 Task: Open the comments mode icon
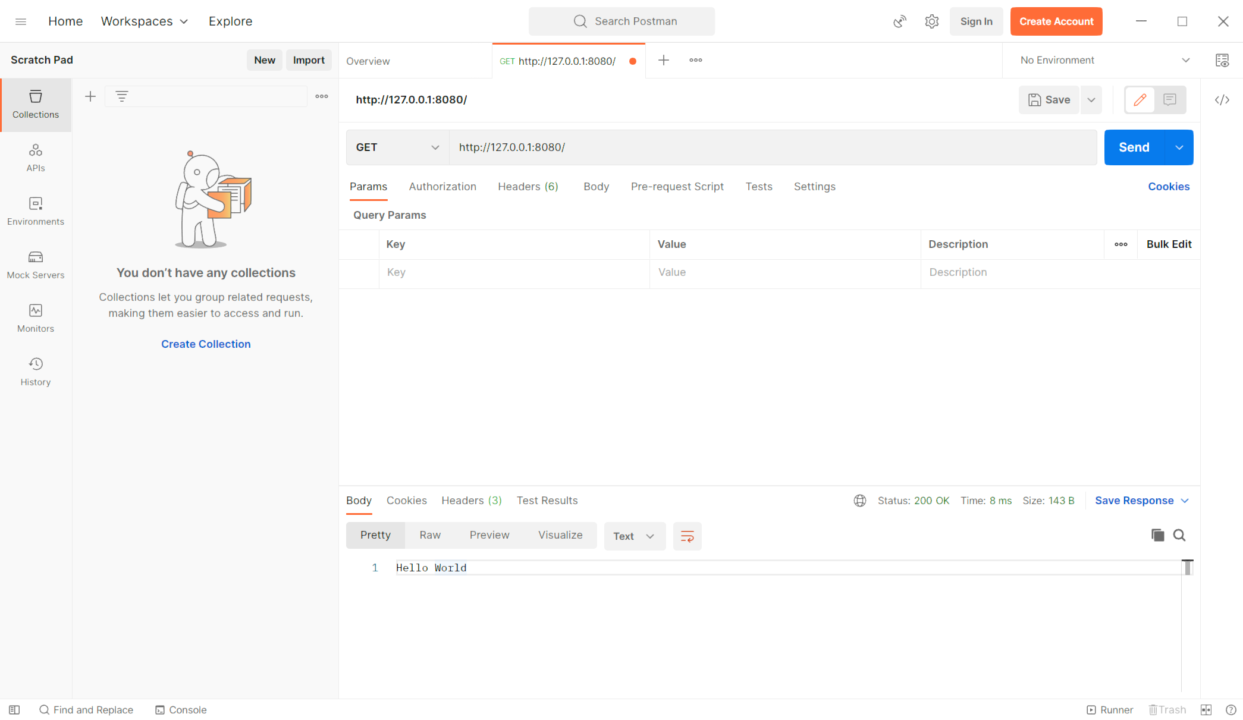[x=1170, y=100]
